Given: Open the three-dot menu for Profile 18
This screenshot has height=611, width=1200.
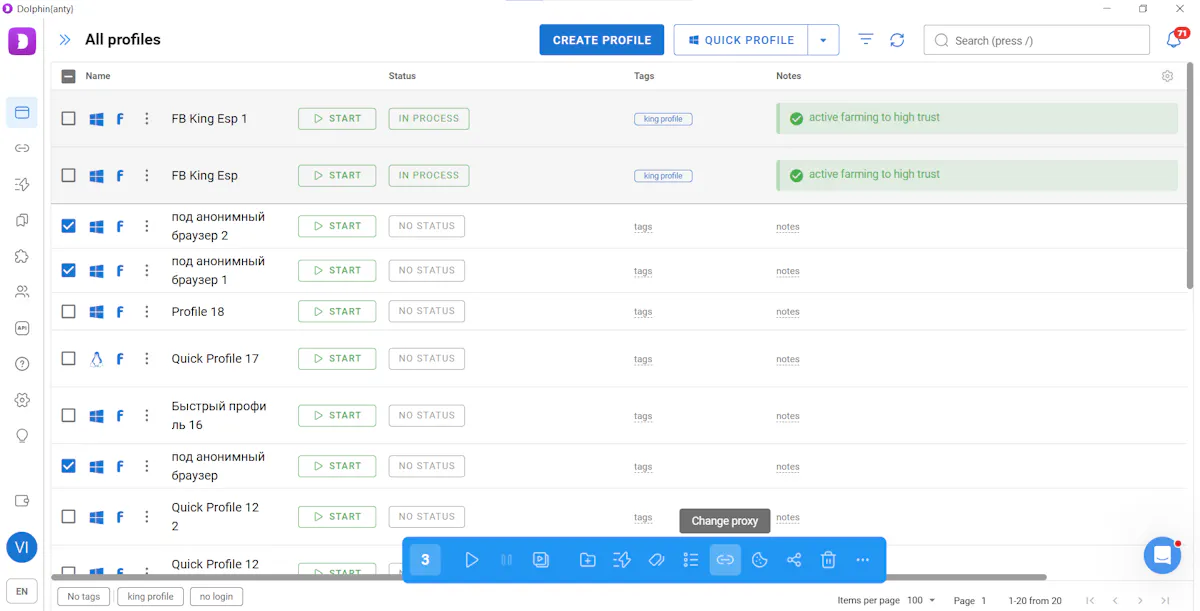Looking at the screenshot, I should [147, 311].
